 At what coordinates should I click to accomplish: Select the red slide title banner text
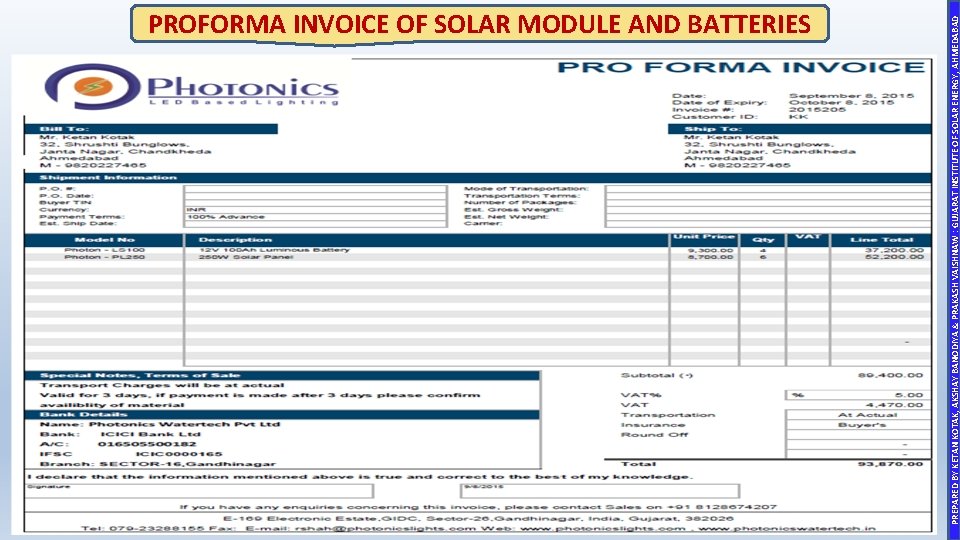(x=479, y=24)
